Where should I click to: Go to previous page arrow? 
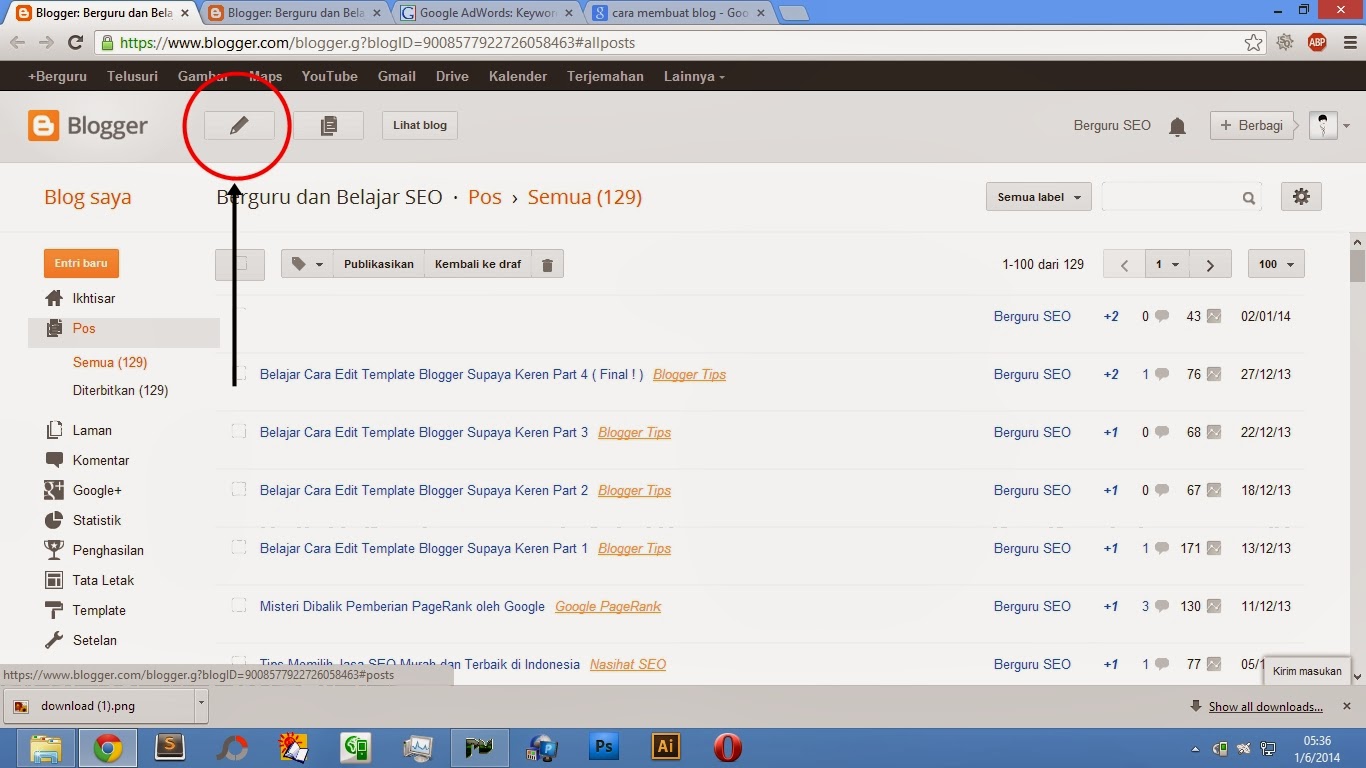1124,265
